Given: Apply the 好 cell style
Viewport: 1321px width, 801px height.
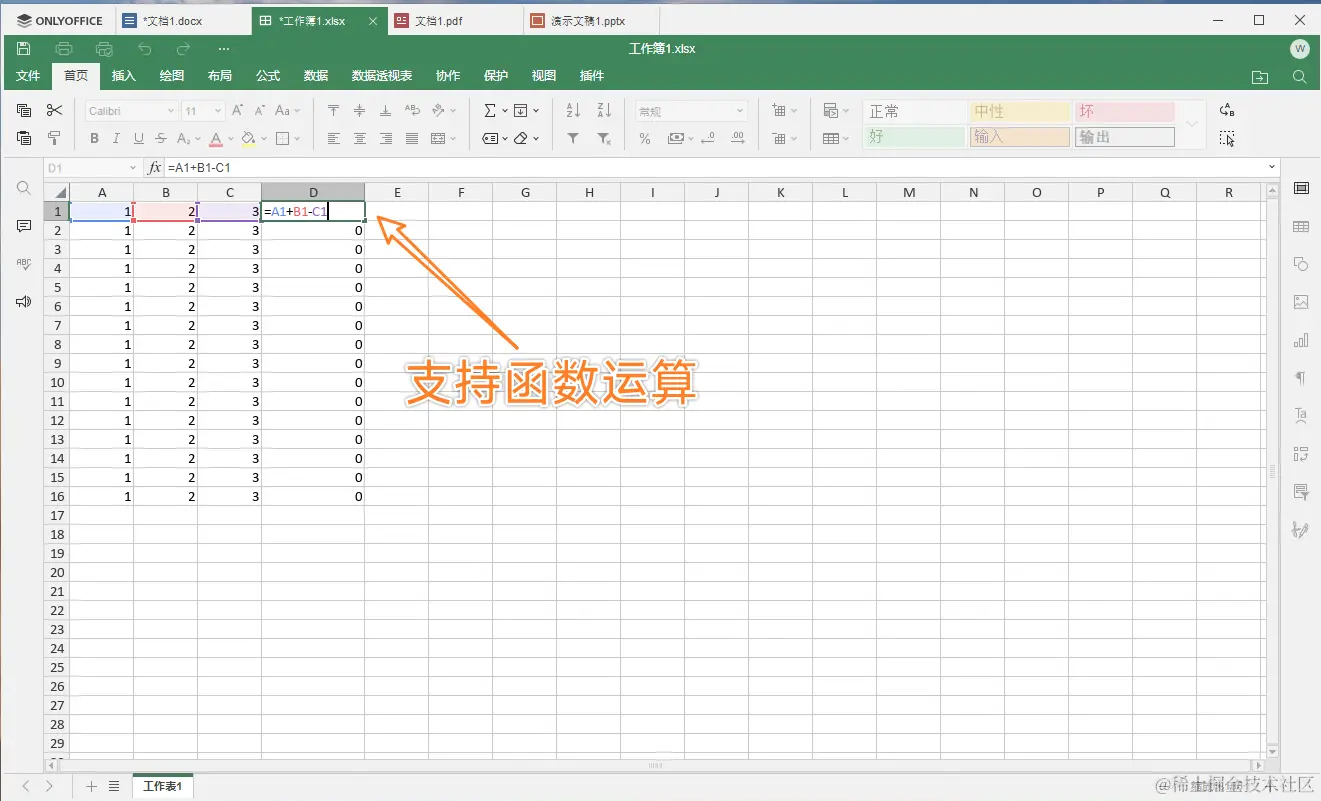Looking at the screenshot, I should [x=914, y=137].
